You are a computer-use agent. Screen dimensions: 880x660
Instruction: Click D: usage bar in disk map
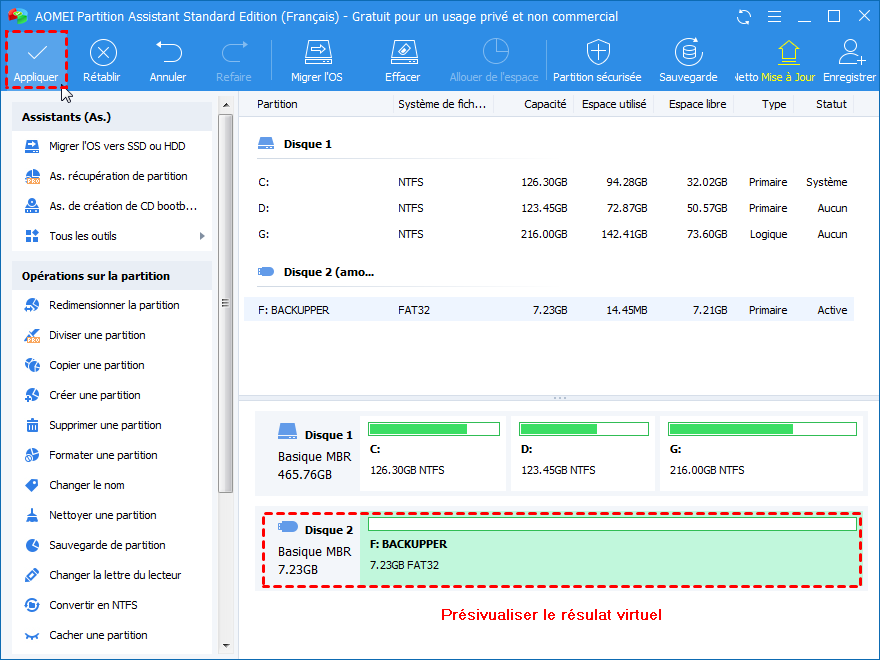point(584,429)
